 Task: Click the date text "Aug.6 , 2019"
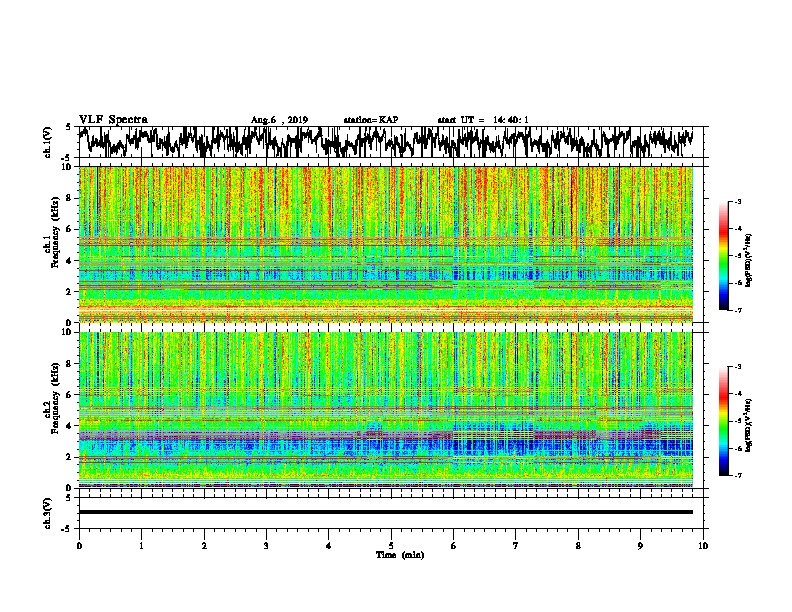point(279,120)
